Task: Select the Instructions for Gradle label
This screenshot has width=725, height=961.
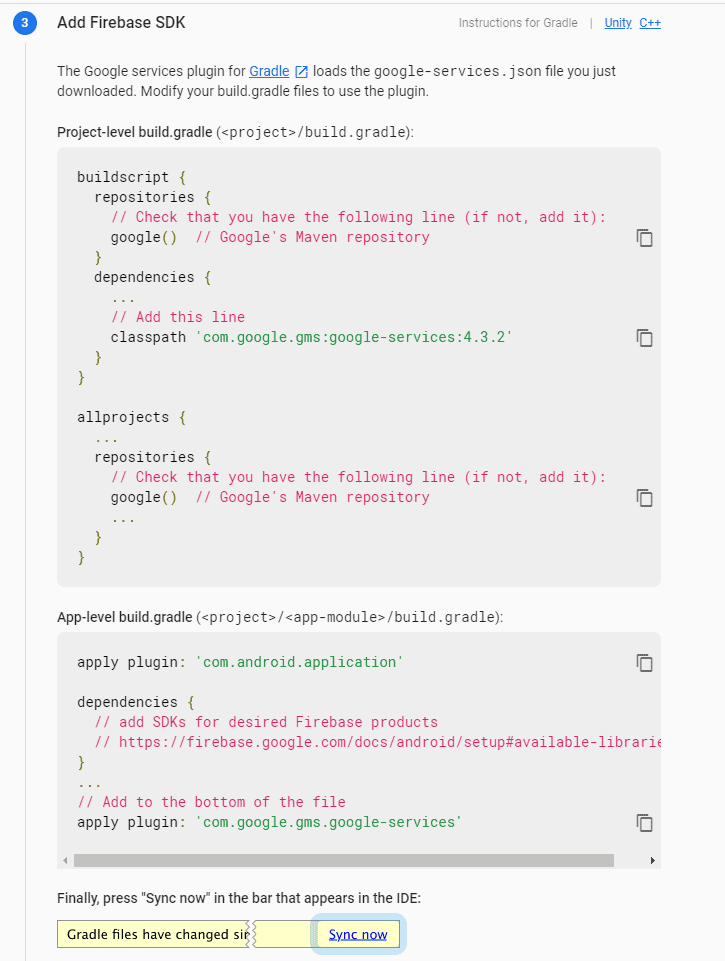Action: point(518,23)
